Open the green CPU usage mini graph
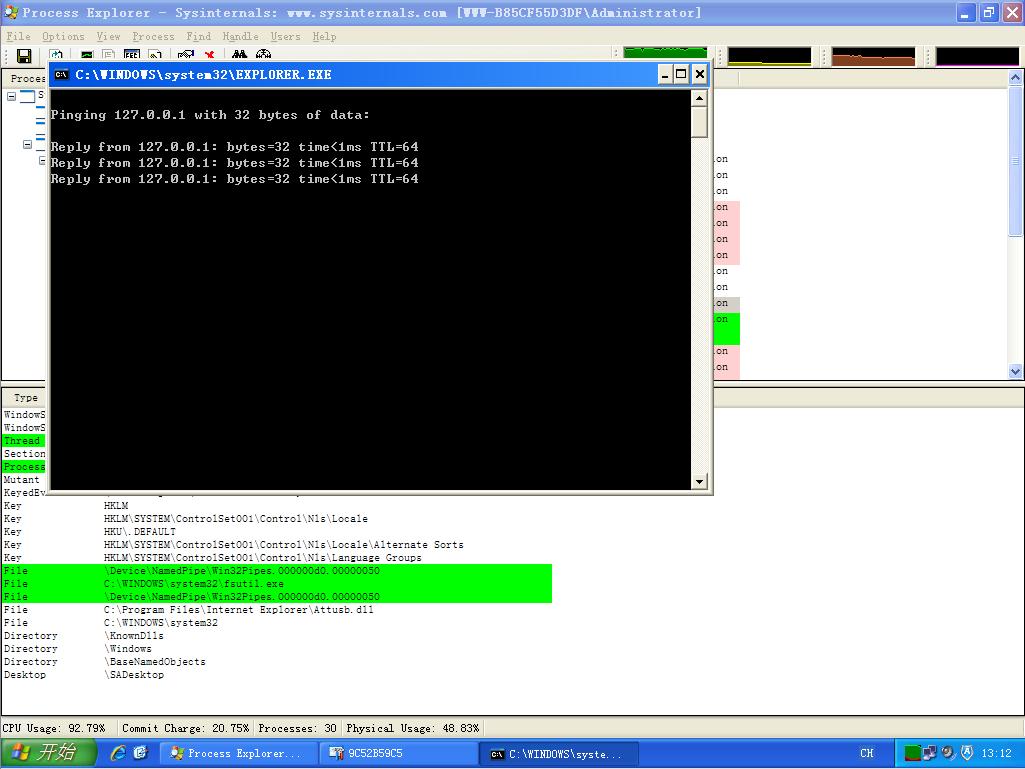The image size is (1025, 769). point(665,54)
